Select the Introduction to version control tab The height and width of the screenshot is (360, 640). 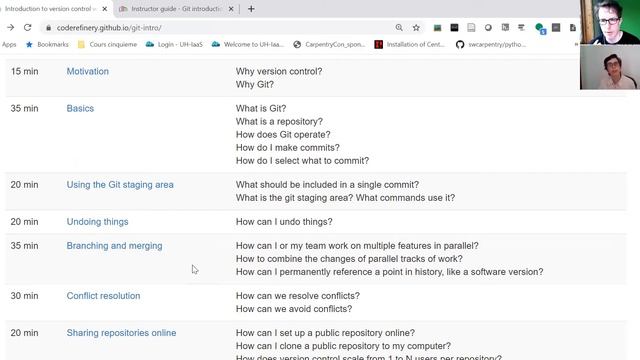(x=51, y=9)
